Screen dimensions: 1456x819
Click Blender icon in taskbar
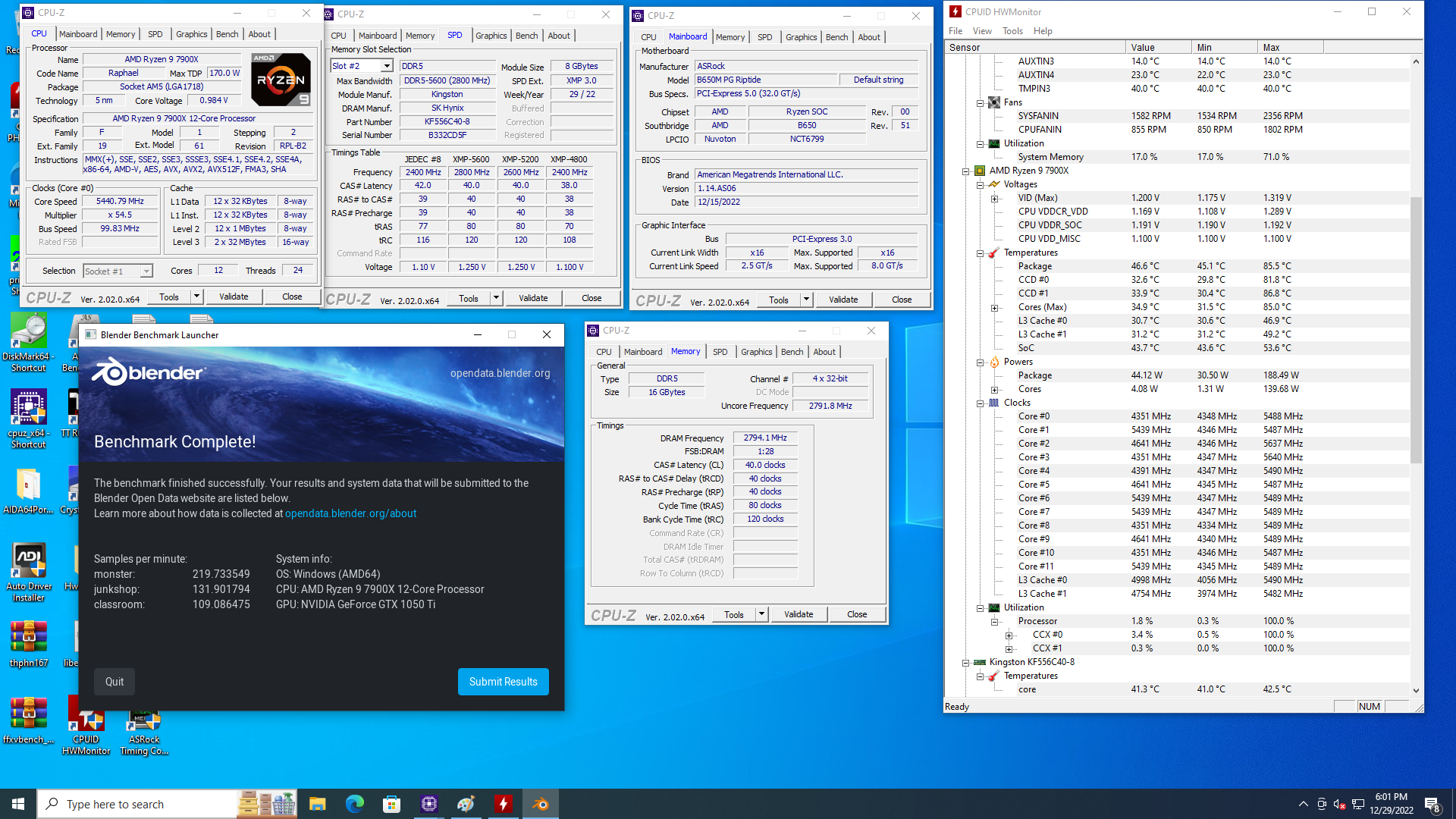click(x=541, y=804)
